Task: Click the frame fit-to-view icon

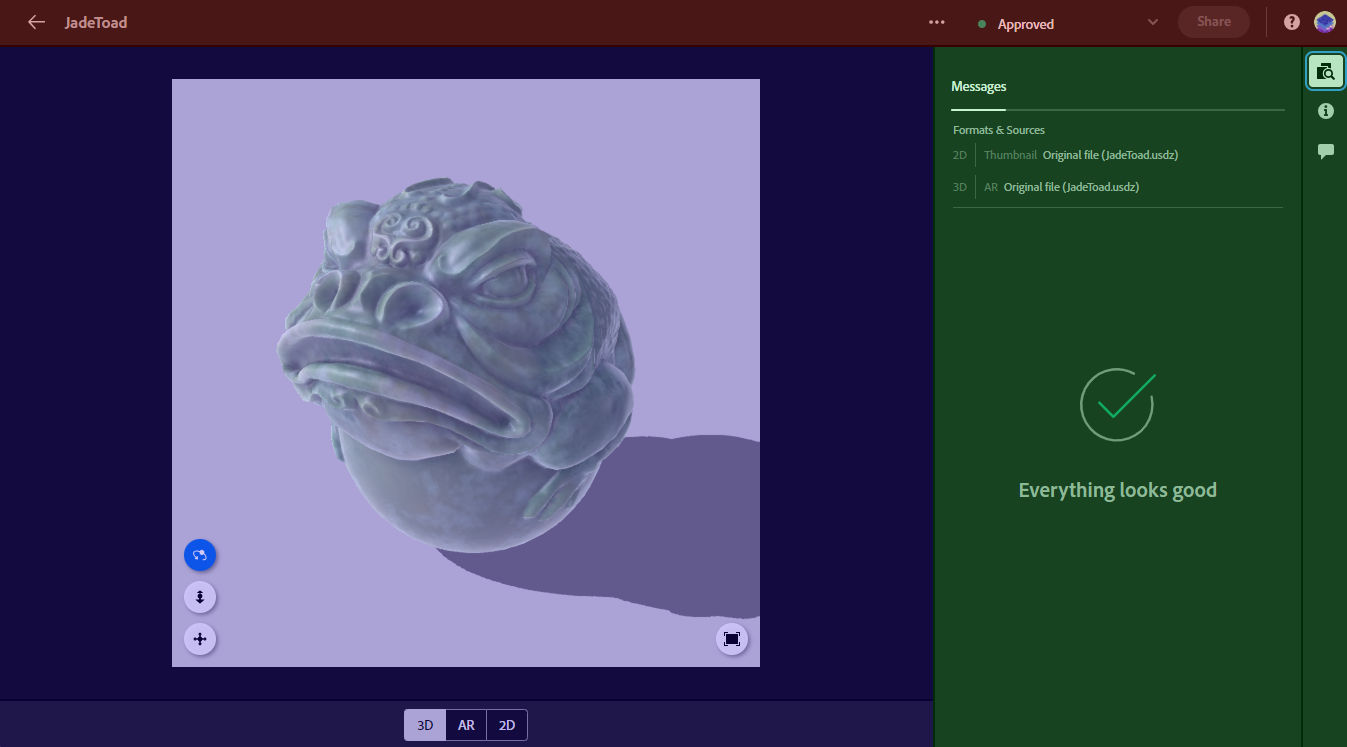Action: click(x=732, y=639)
